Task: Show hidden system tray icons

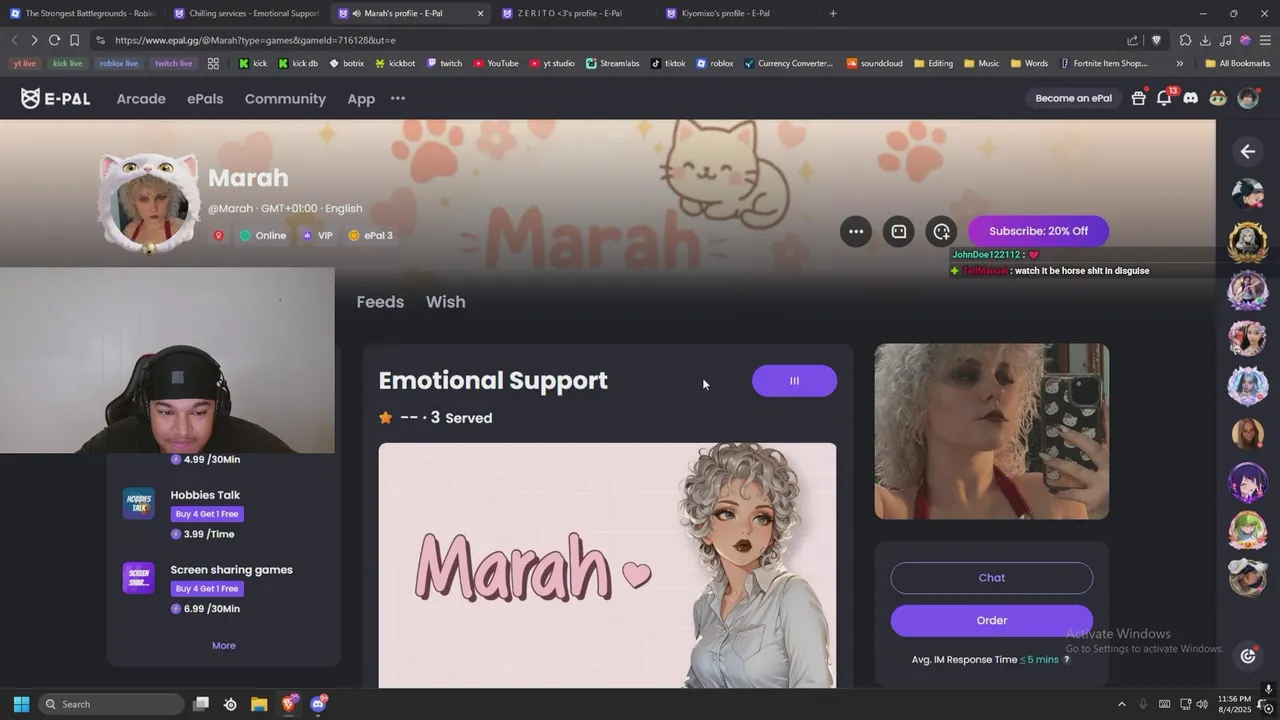Action: [x=1121, y=704]
